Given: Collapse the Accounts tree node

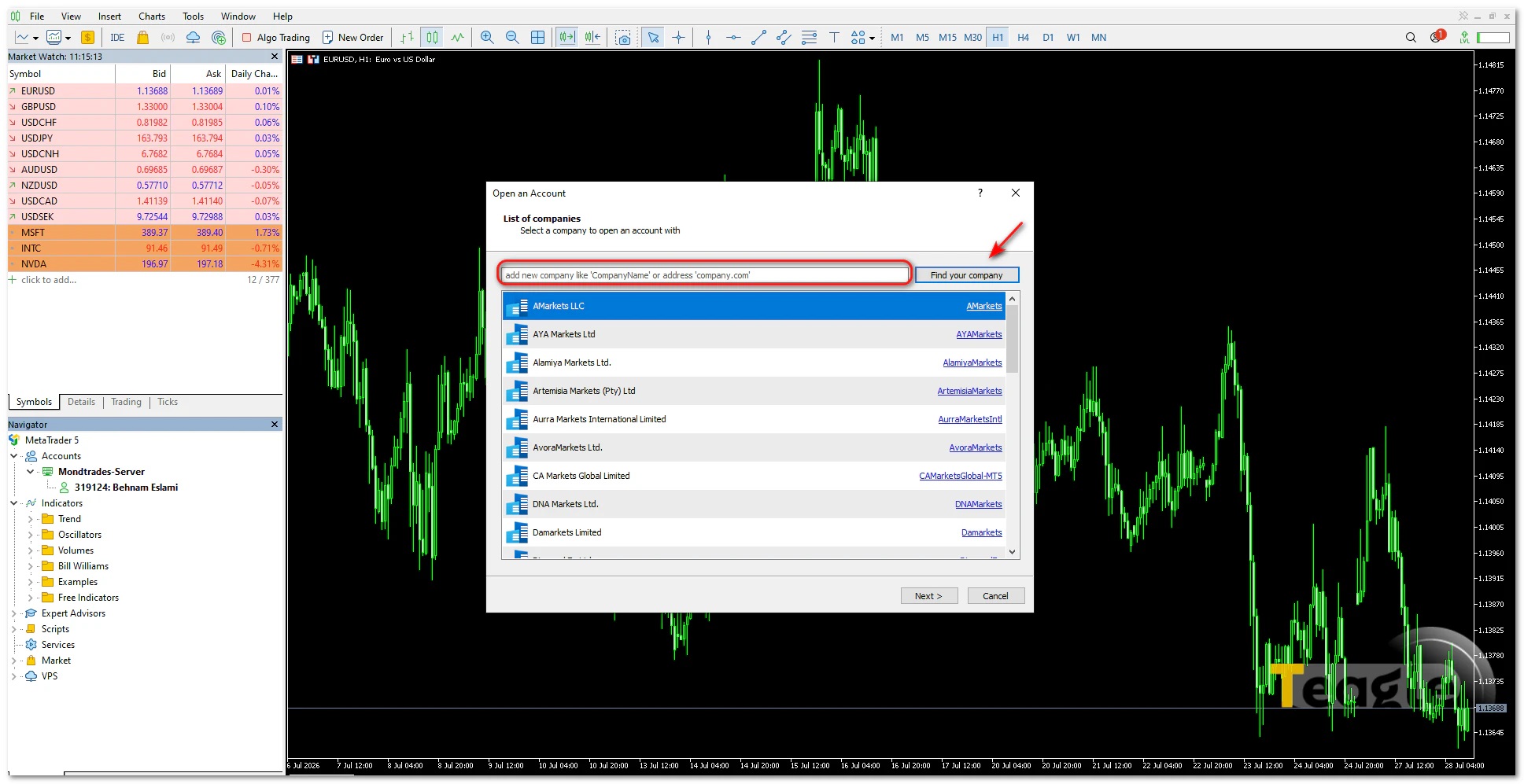Looking at the screenshot, I should (x=14, y=456).
